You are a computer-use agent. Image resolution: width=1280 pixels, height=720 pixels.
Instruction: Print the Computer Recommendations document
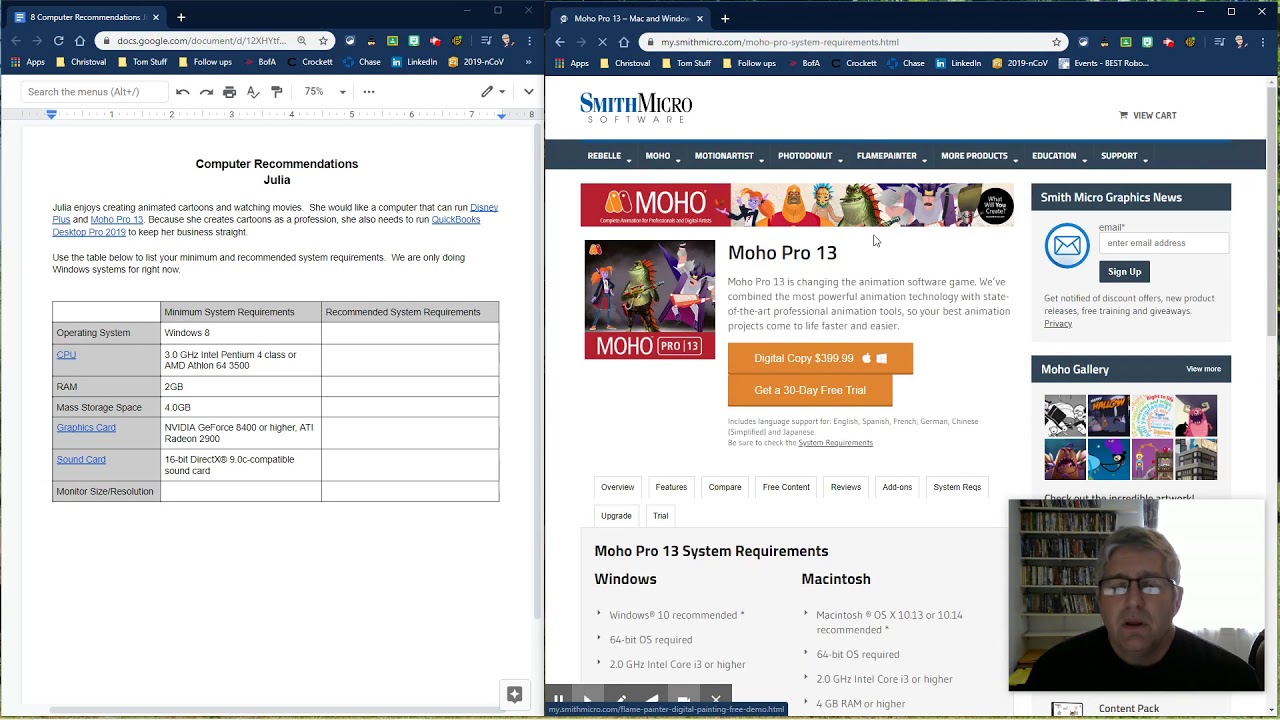tap(230, 92)
